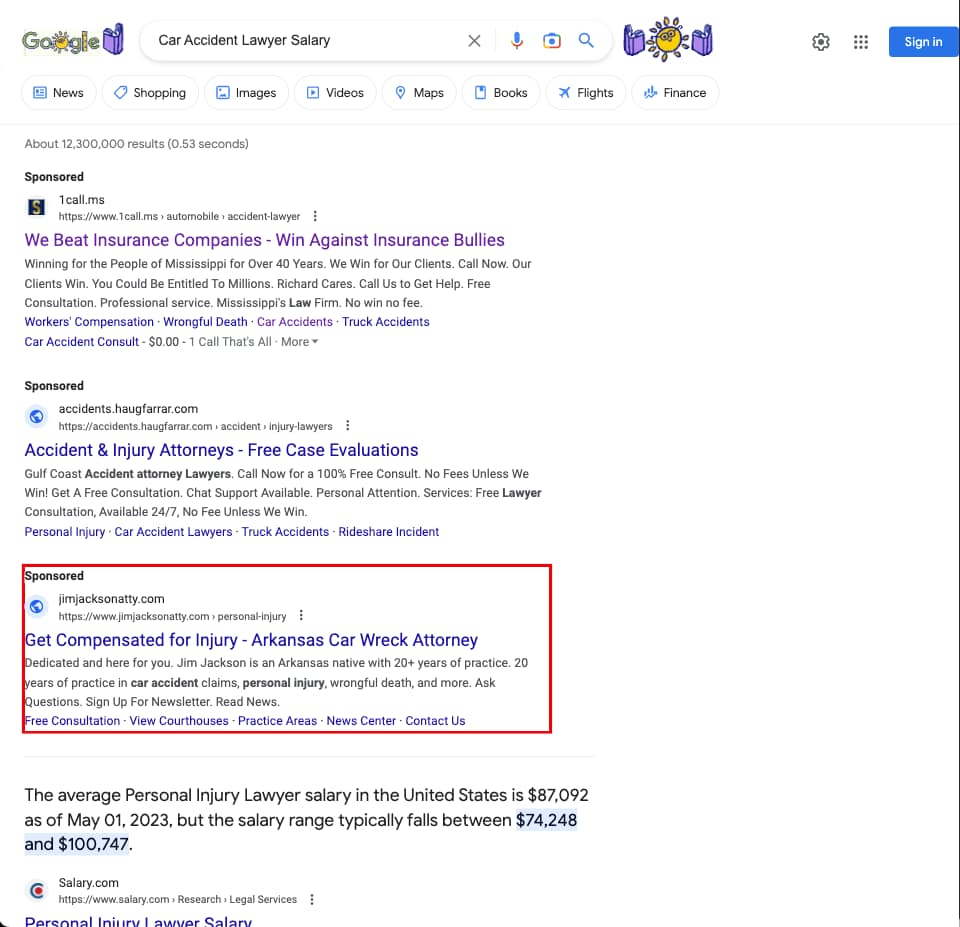The width and height of the screenshot is (960, 927).
Task: Switch to the Images filter tab
Action: [246, 92]
